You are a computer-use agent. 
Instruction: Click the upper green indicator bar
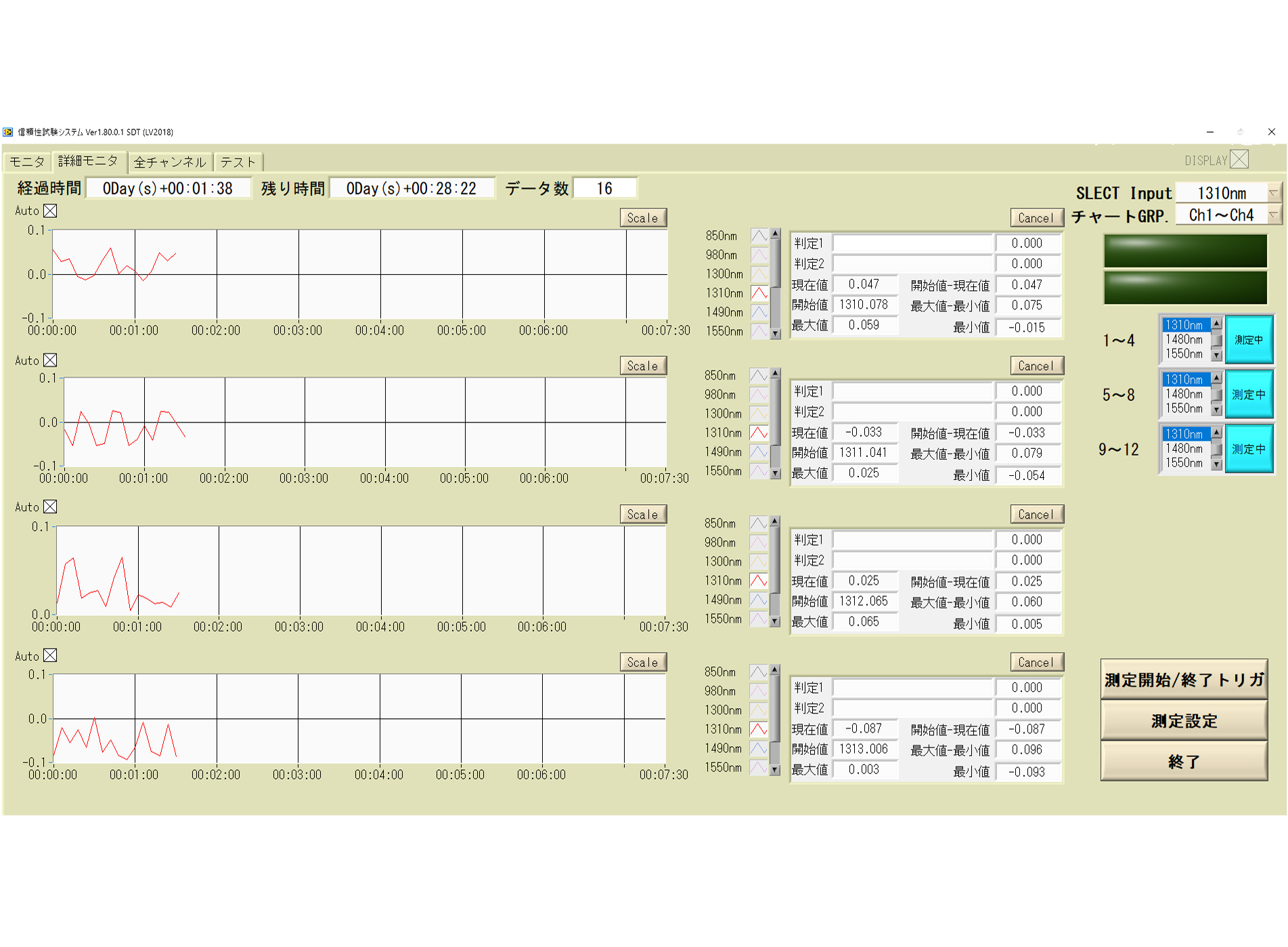tap(1185, 251)
